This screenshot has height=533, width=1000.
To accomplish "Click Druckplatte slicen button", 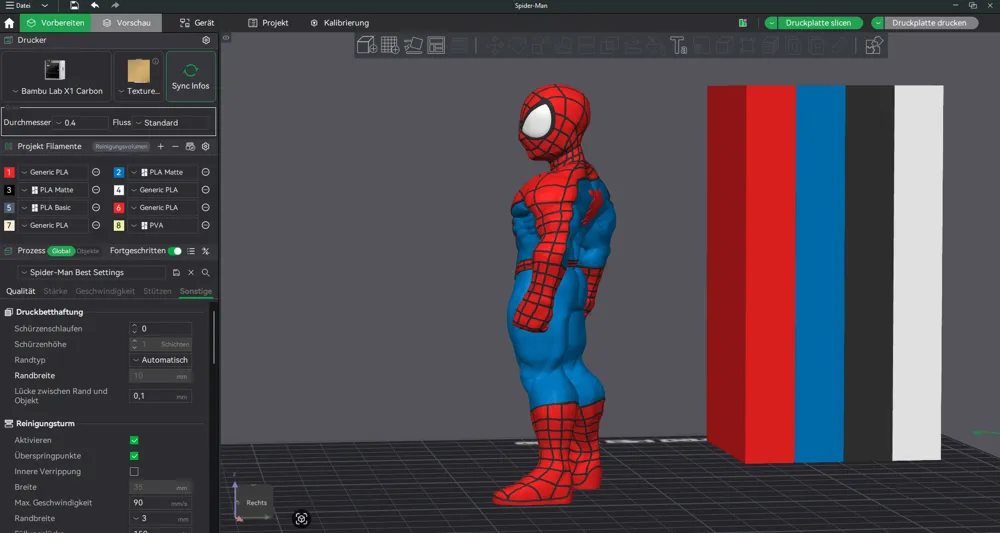I will [x=819, y=23].
